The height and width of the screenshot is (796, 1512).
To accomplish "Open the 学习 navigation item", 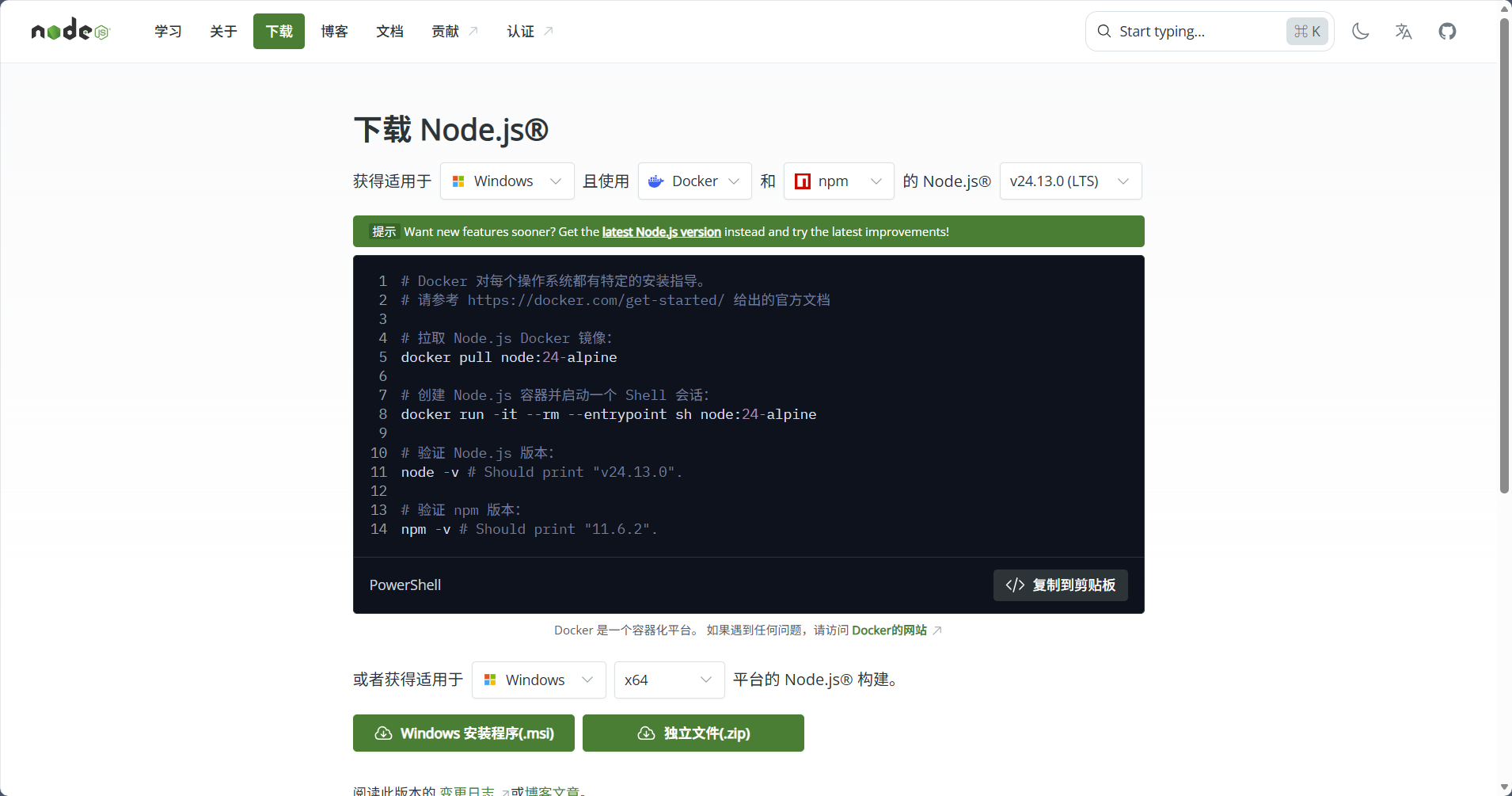I will click(168, 32).
